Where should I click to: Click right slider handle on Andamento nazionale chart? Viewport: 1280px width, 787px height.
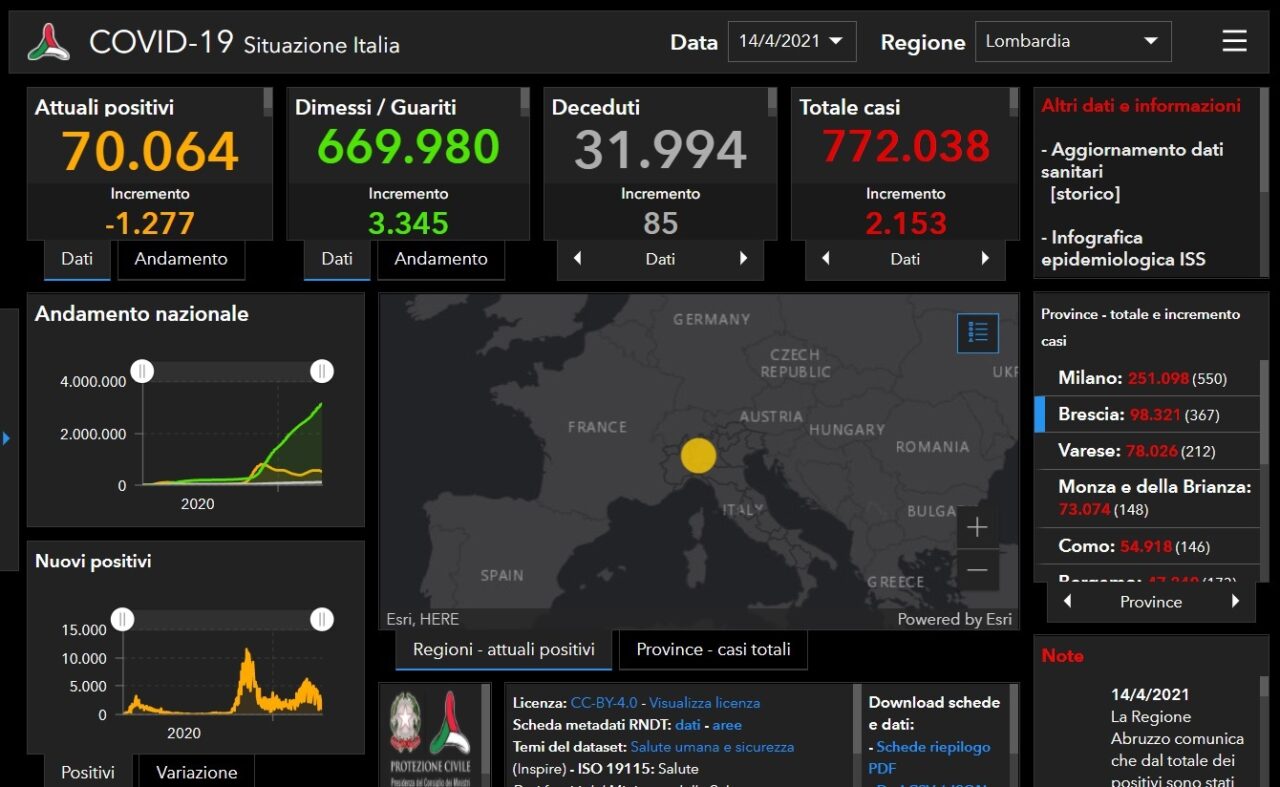point(321,372)
